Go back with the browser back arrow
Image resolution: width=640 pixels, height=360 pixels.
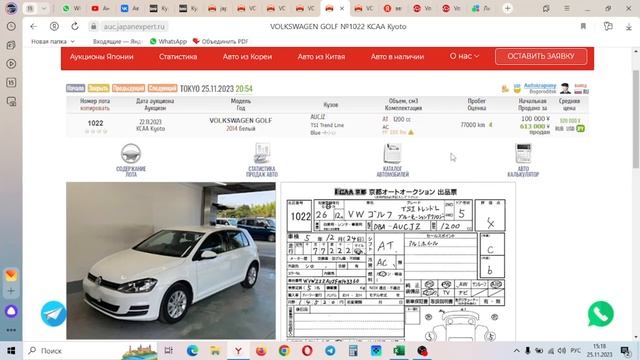(33, 27)
